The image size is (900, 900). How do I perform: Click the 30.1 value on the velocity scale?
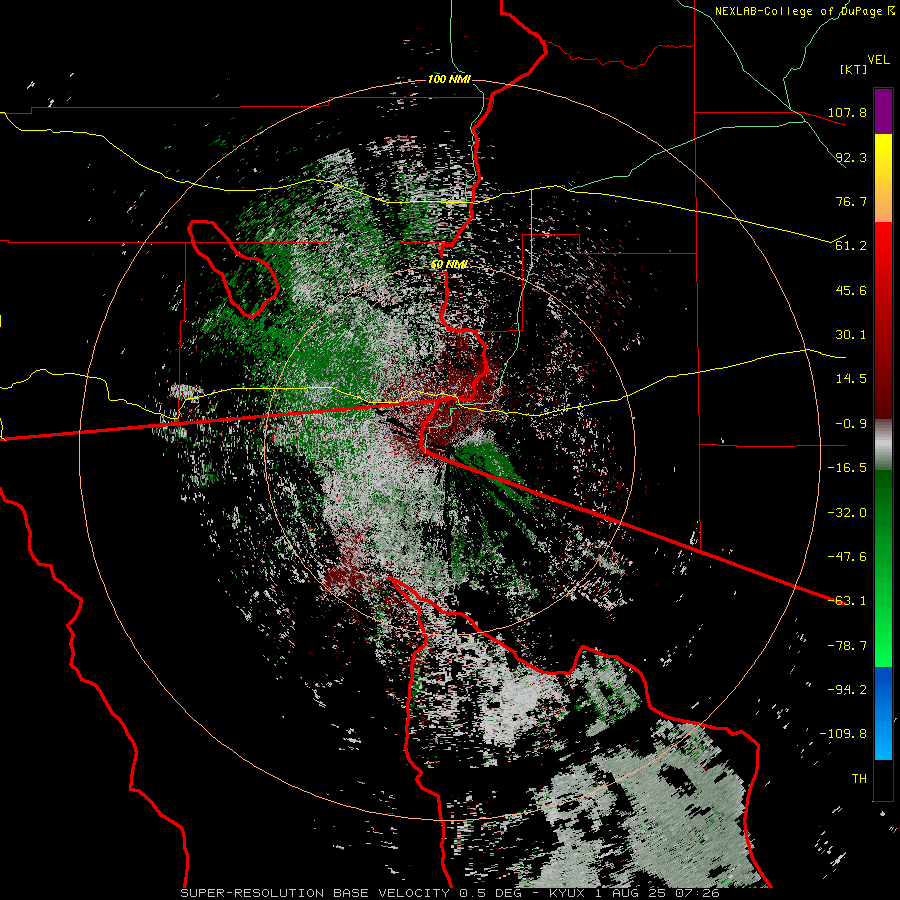pyautogui.click(x=851, y=335)
